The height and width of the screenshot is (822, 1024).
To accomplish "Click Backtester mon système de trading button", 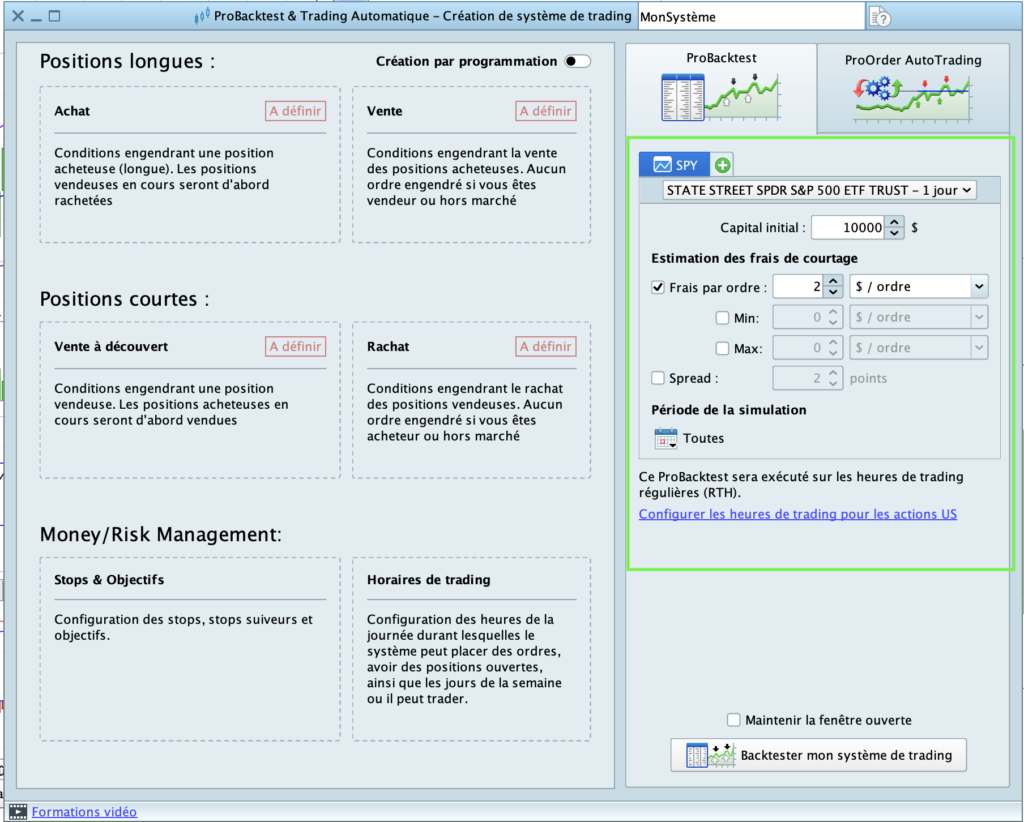I will pos(819,755).
